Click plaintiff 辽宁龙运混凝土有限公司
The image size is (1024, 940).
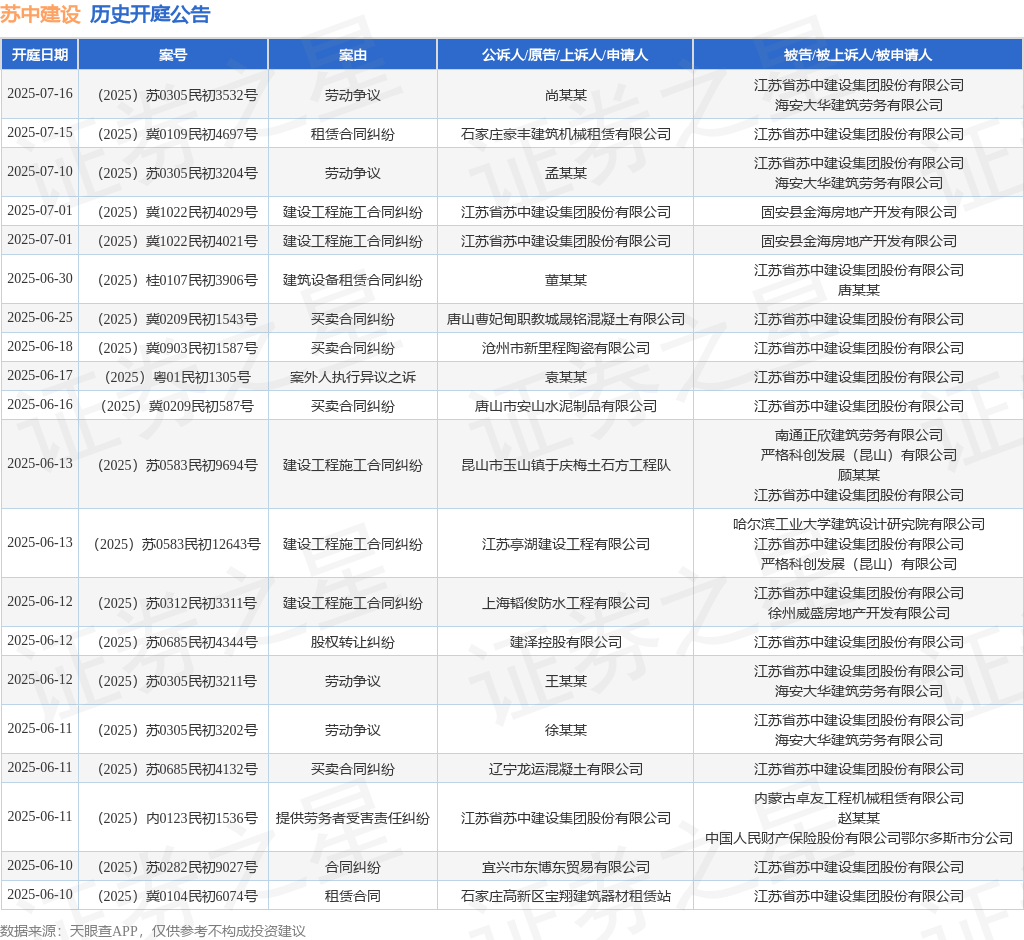[566, 770]
